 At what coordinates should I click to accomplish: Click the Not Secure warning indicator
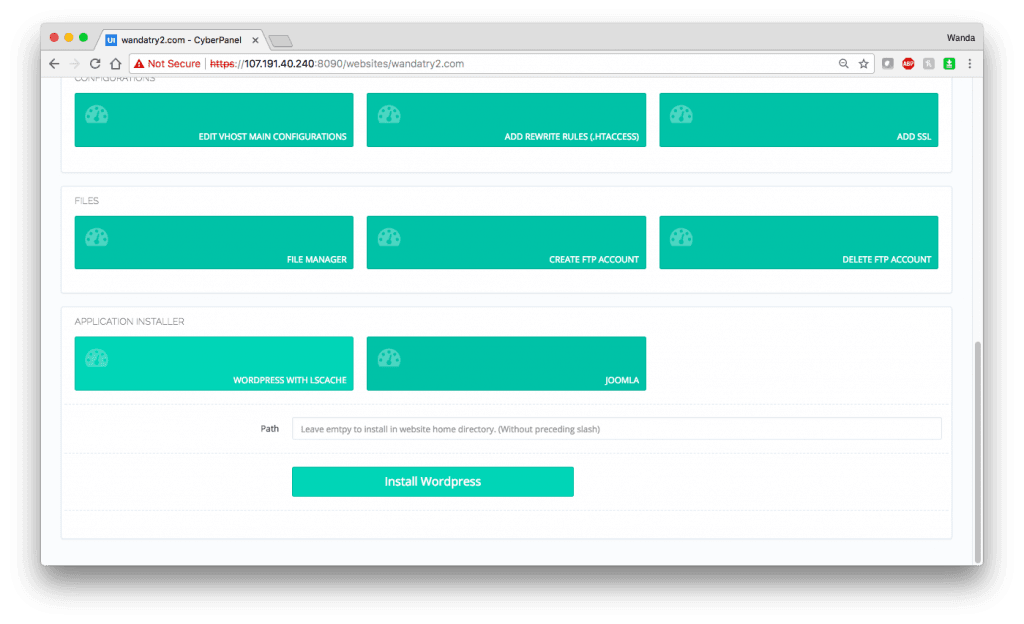click(167, 63)
